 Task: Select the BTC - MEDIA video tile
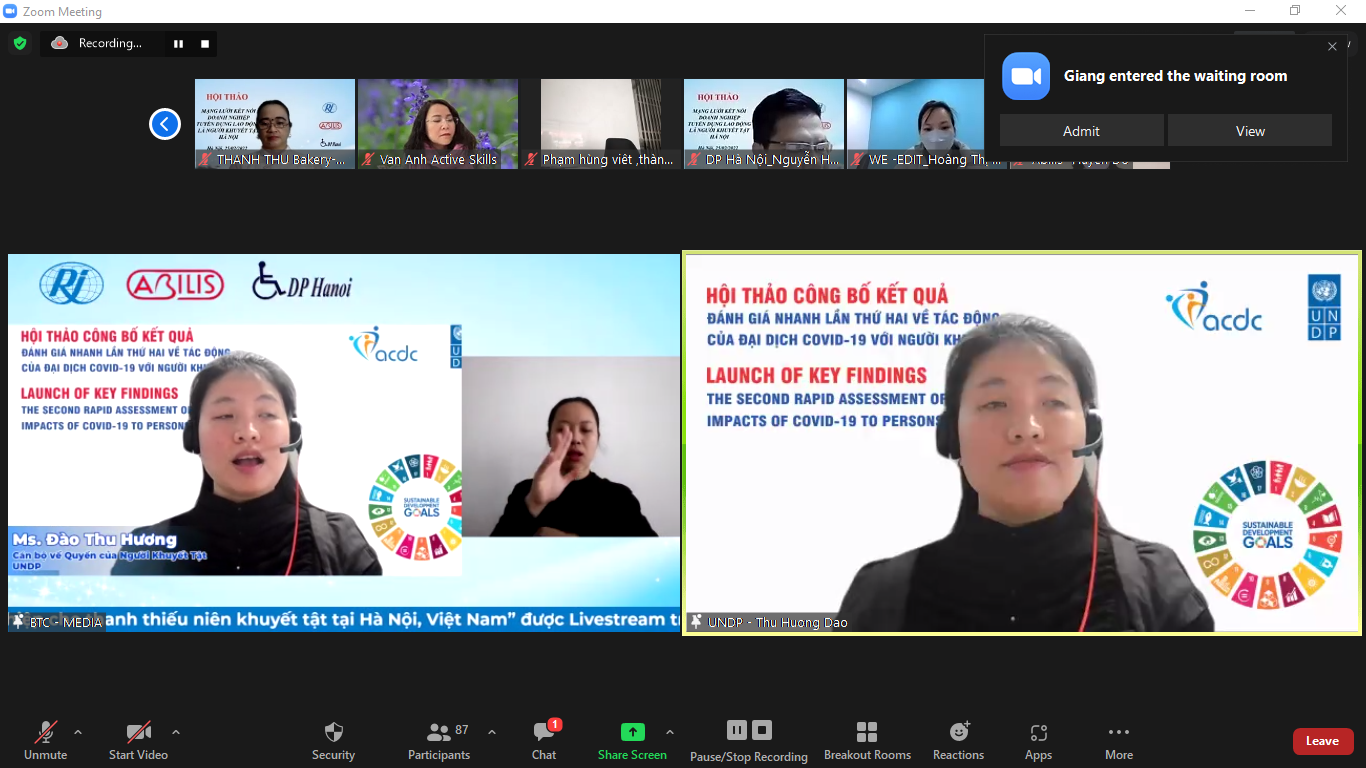coord(344,443)
